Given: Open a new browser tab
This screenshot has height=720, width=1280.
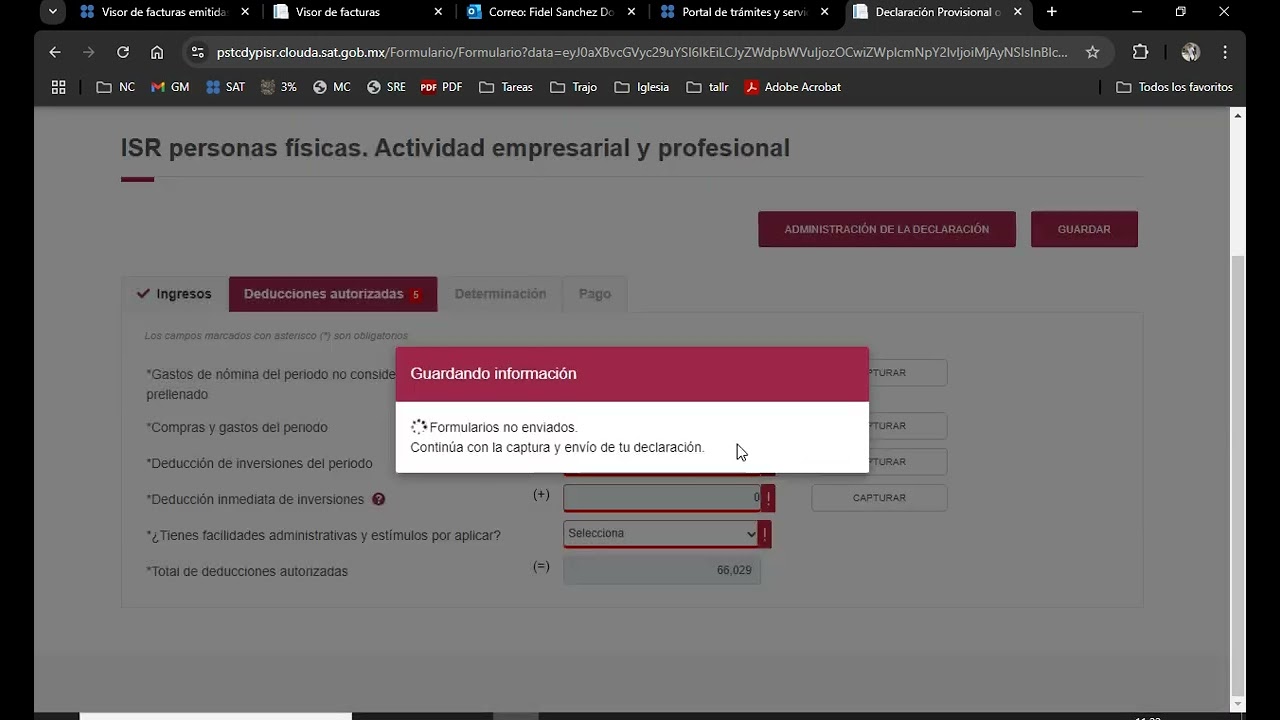Looking at the screenshot, I should (x=1052, y=12).
